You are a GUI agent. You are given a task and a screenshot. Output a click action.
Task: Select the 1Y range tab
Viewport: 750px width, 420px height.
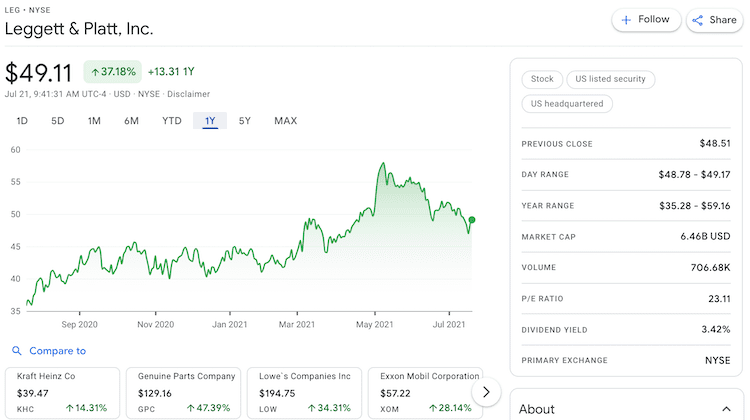coord(210,121)
